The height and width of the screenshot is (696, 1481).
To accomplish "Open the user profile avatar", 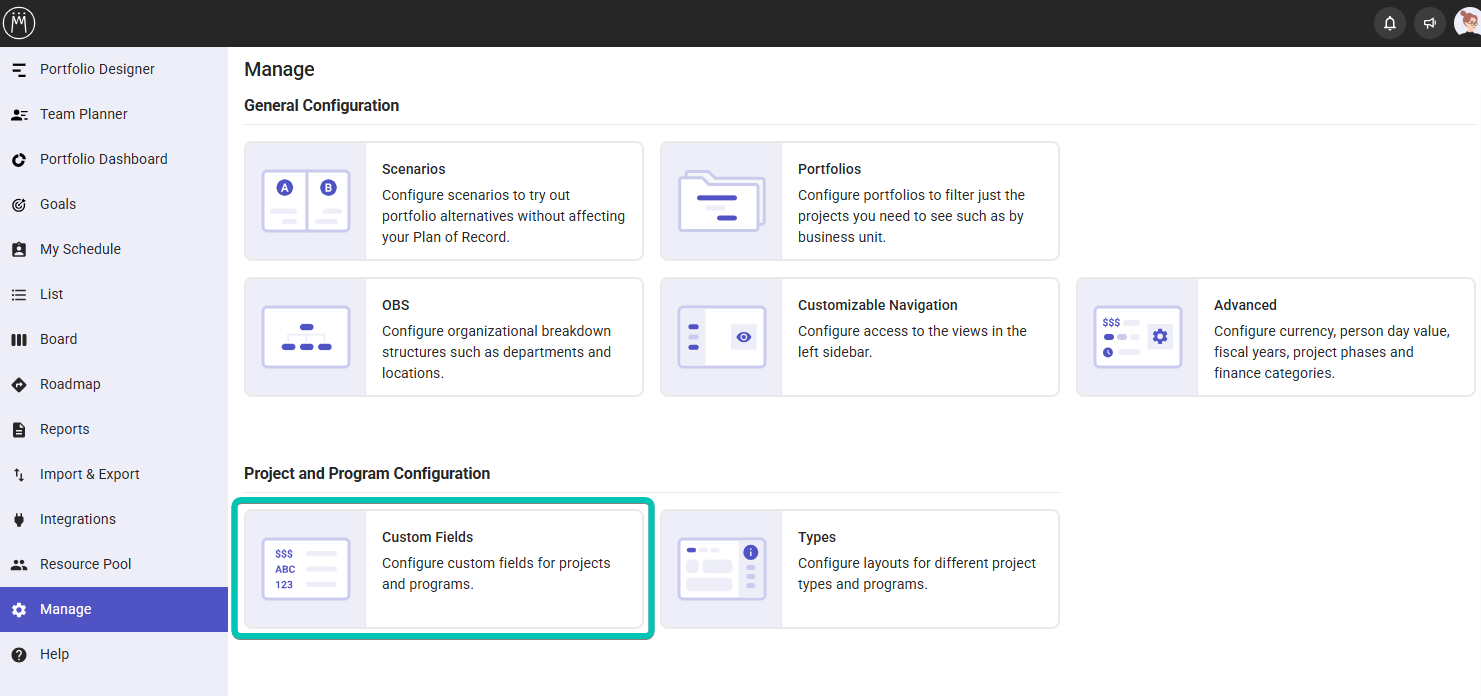I will click(1468, 23).
